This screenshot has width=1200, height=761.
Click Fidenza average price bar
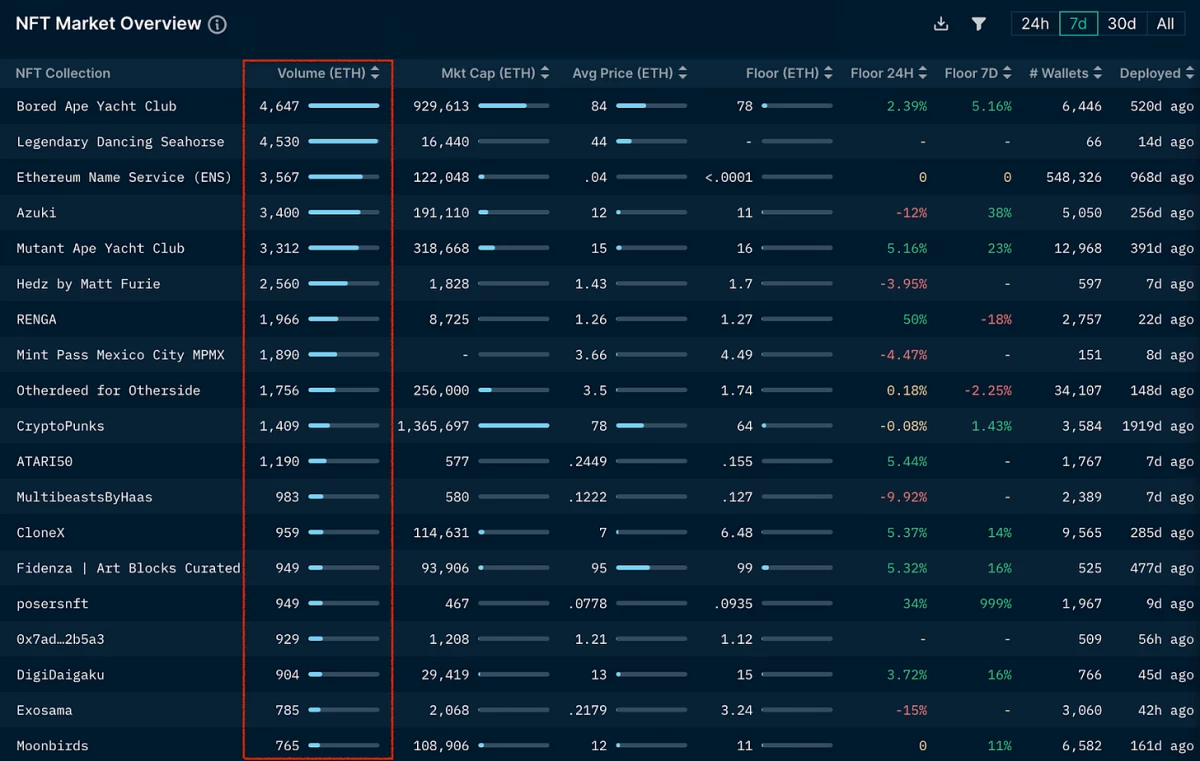tap(652, 568)
